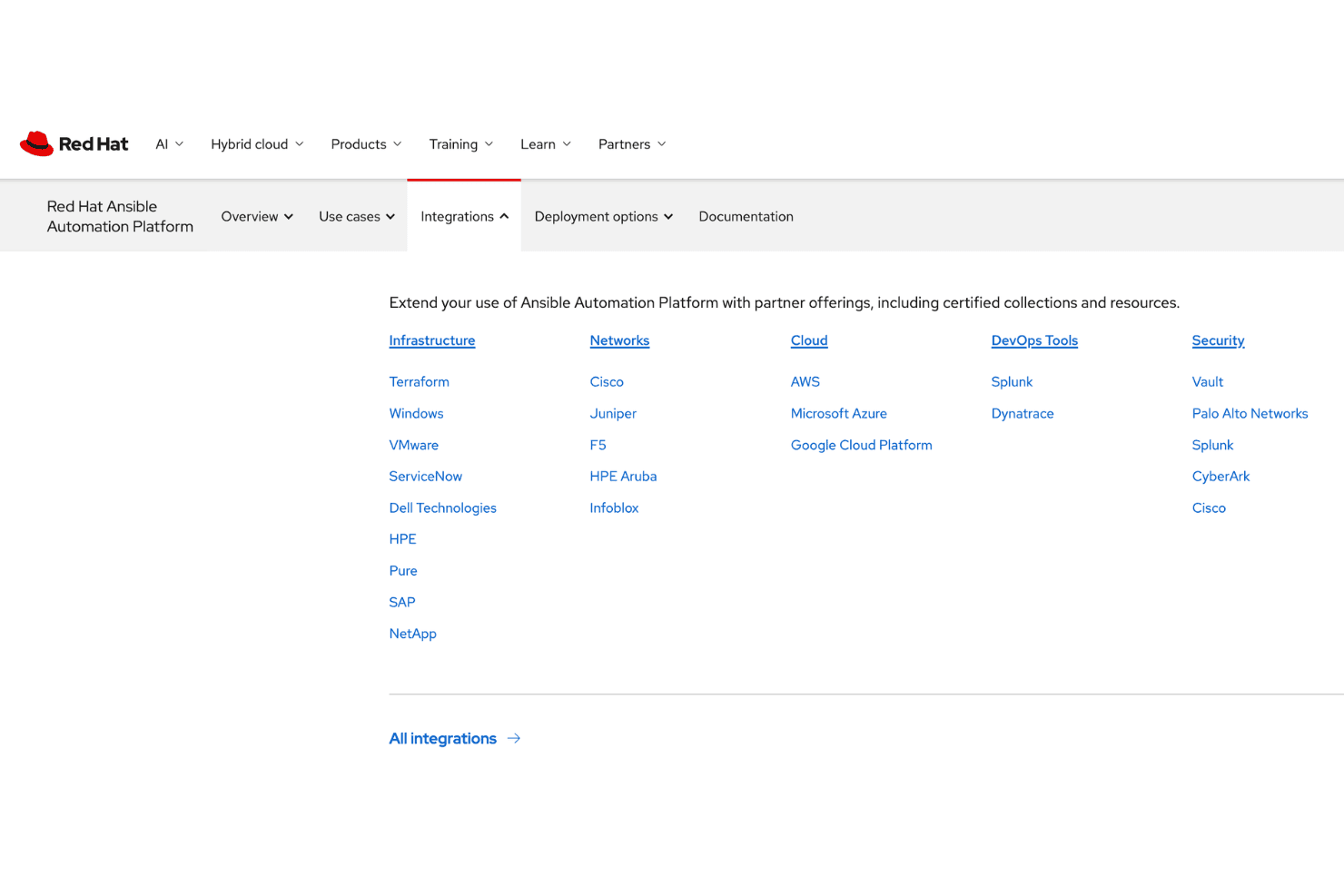
Task: Select the Windows integration
Action: (x=416, y=413)
